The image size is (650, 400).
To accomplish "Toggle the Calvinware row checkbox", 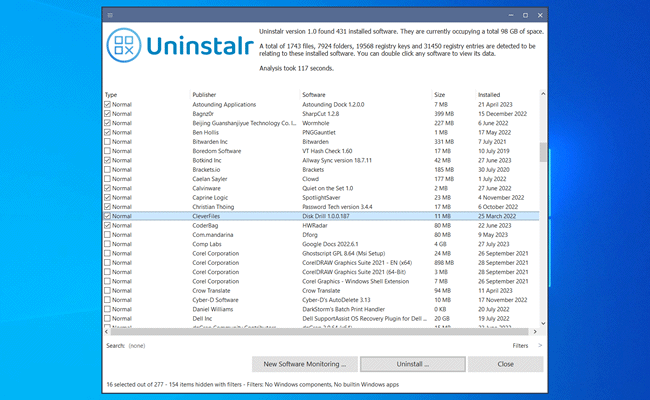I will point(107,188).
